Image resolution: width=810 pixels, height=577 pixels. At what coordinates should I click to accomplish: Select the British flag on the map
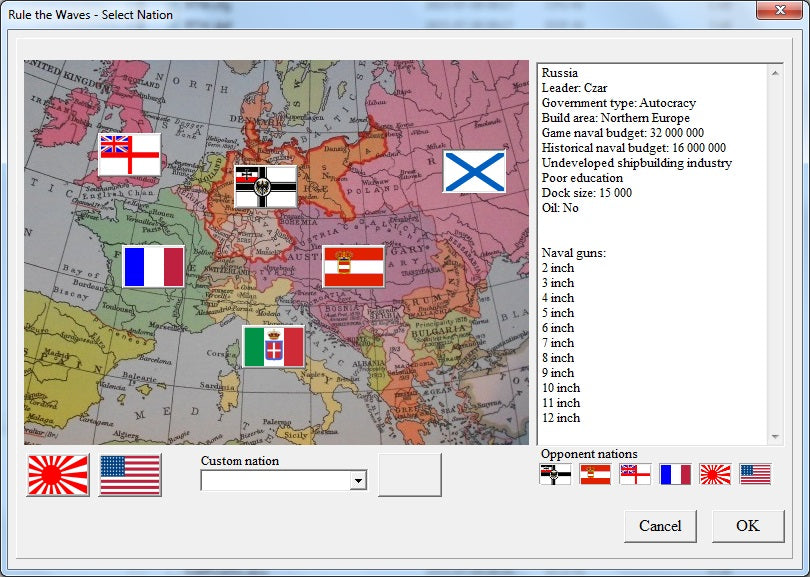(x=129, y=155)
